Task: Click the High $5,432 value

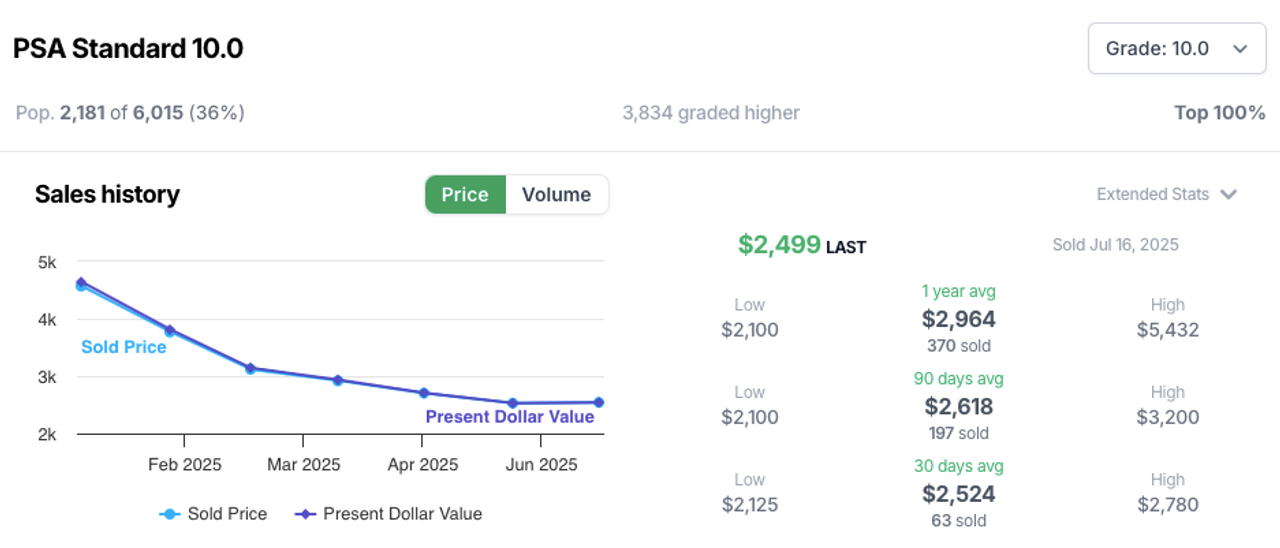Action: [x=1168, y=330]
